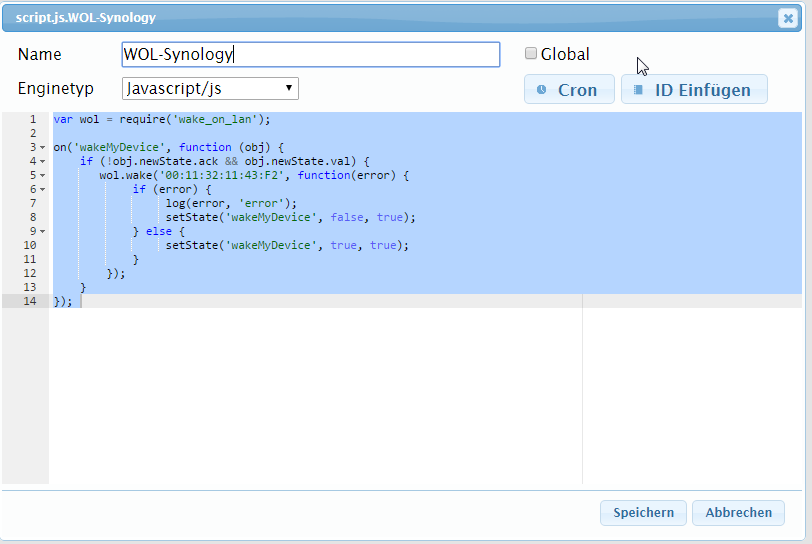Click the MAC address '00:11:32:11:43:F2' string
This screenshot has width=812, height=544.
(225, 175)
